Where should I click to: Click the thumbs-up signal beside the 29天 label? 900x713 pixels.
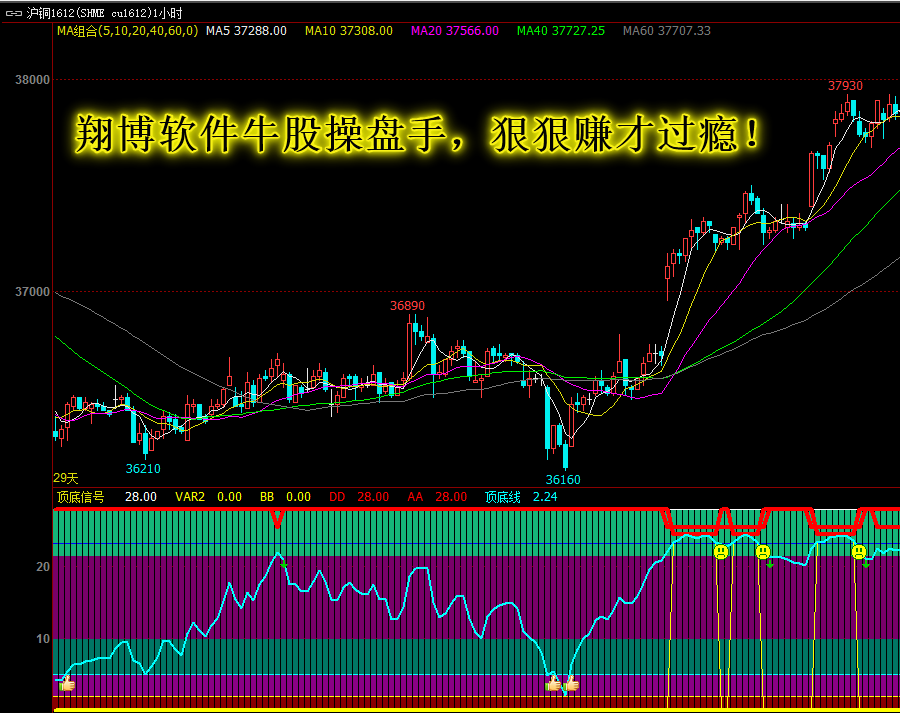[67, 684]
